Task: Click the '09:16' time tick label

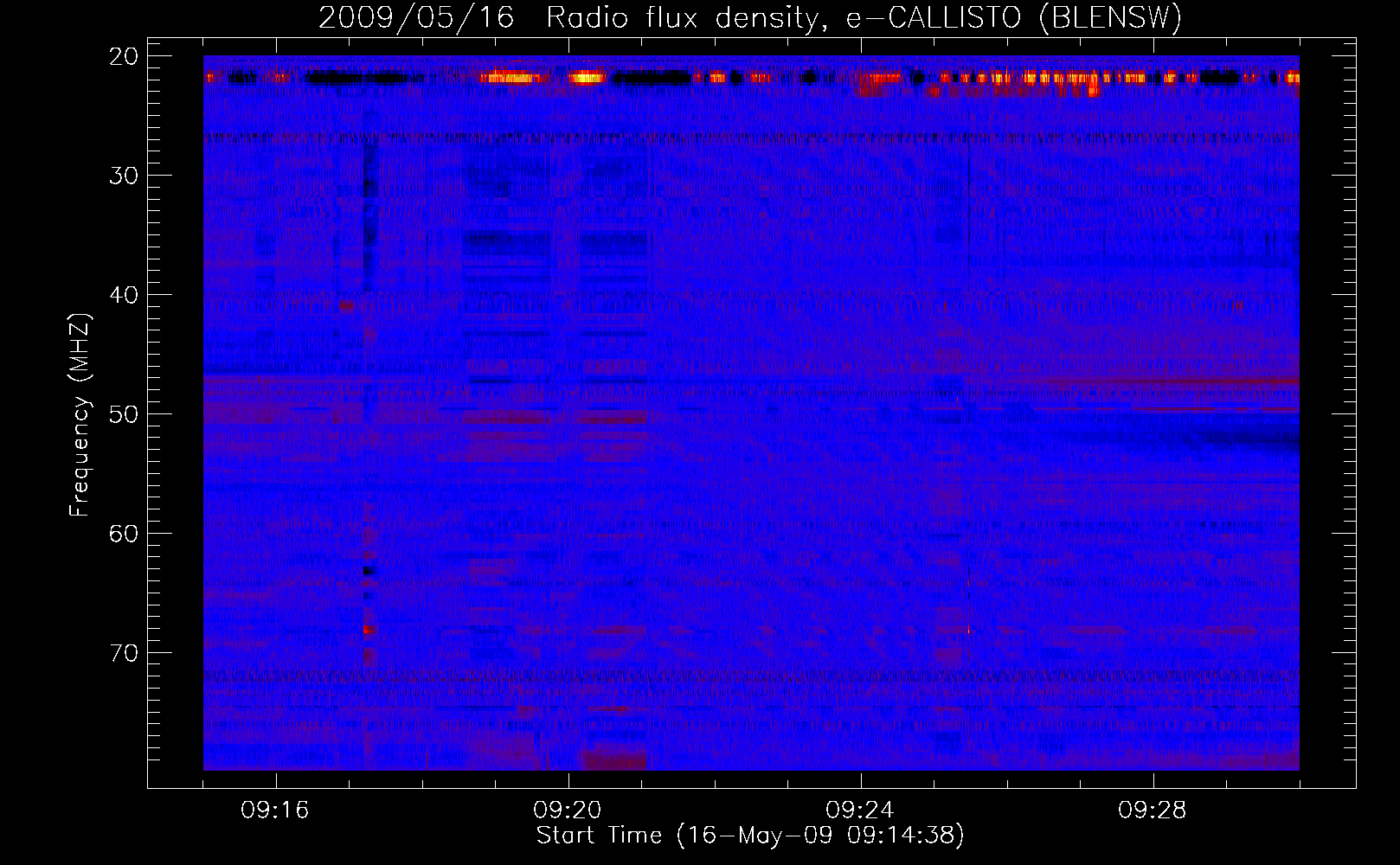Action: tap(275, 811)
